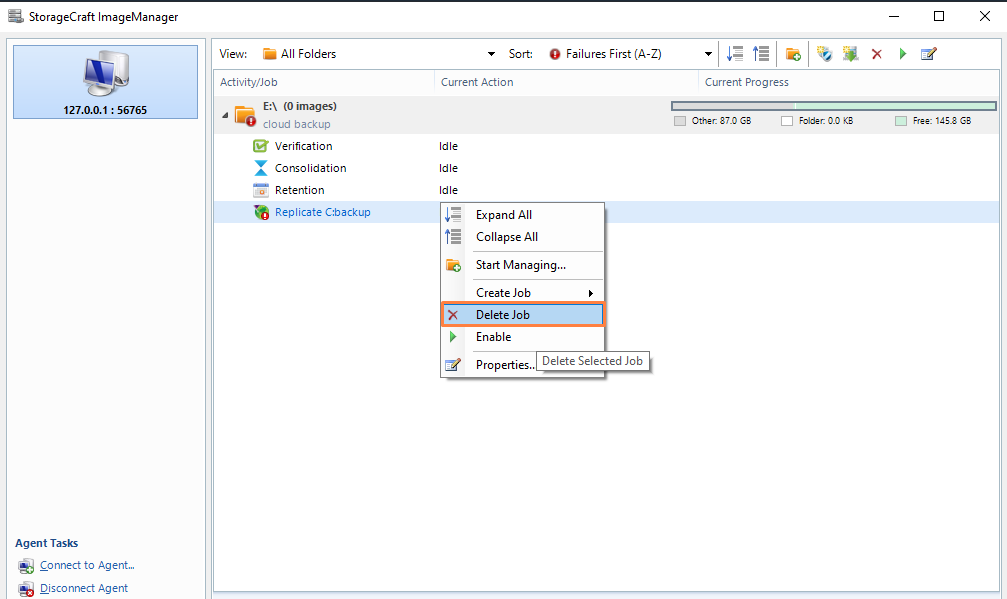Image resolution: width=1007 pixels, height=599 pixels.
Task: Click the Current Progress column header
Action: click(849, 82)
